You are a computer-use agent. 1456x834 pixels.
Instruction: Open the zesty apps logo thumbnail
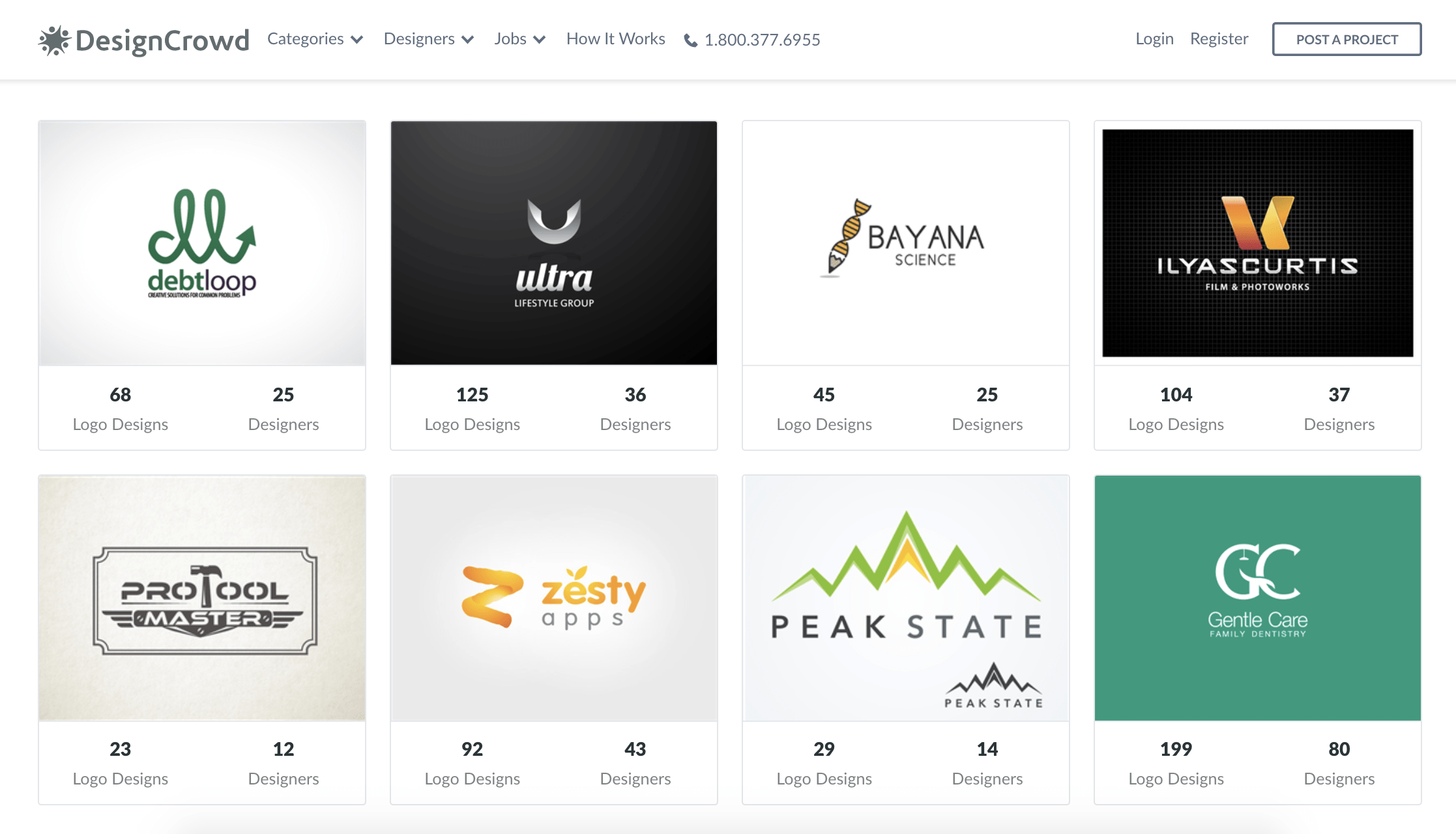coord(554,598)
